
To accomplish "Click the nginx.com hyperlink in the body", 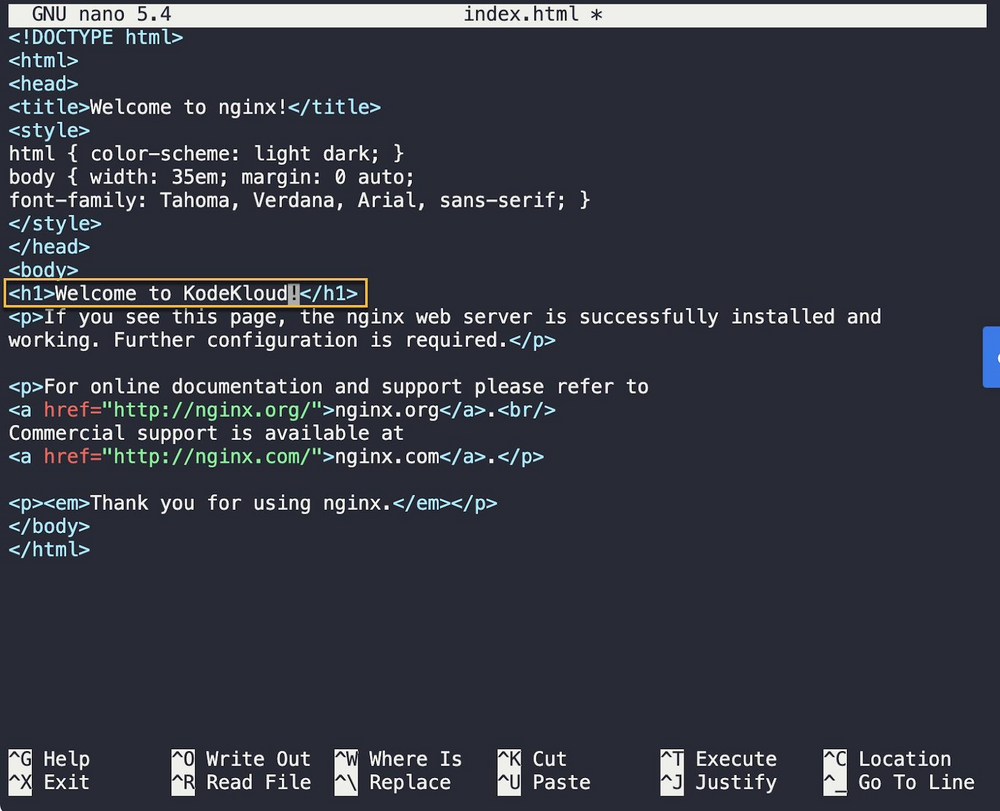I will click(385, 456).
